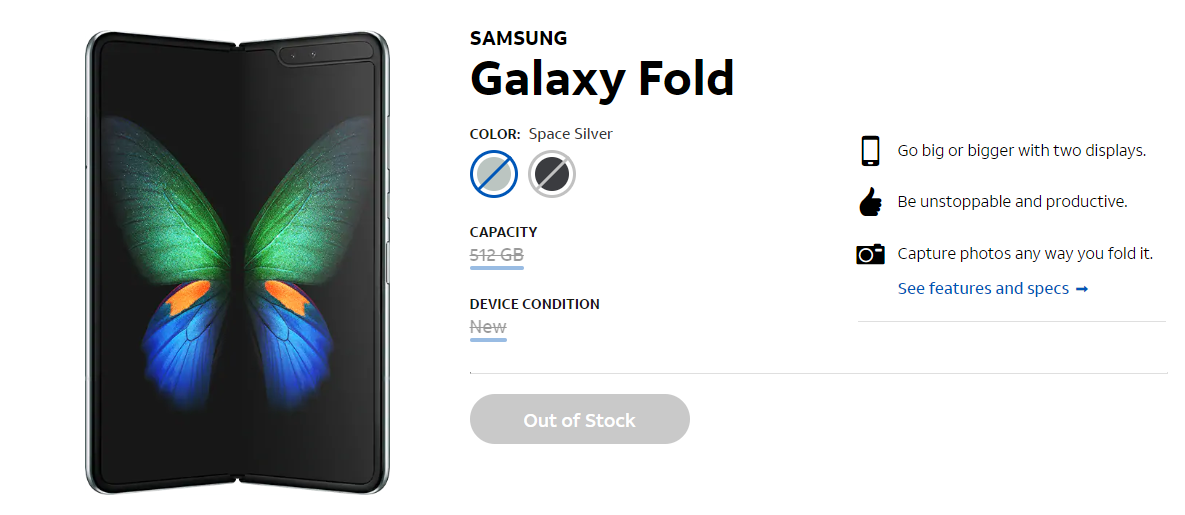This screenshot has height=515, width=1185.
Task: Select the Space Silver color swatch
Action: pyautogui.click(x=493, y=175)
